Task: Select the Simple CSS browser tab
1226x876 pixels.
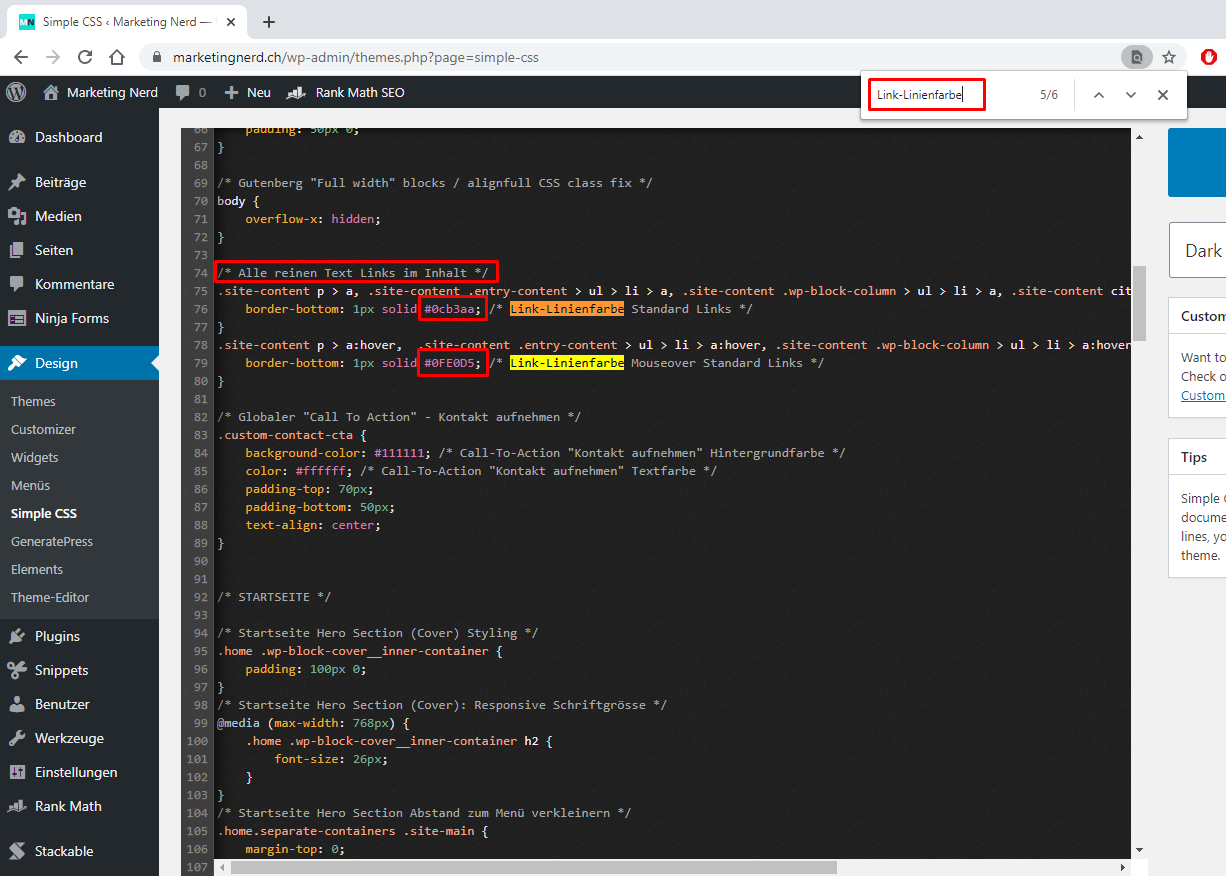Action: tap(125, 21)
